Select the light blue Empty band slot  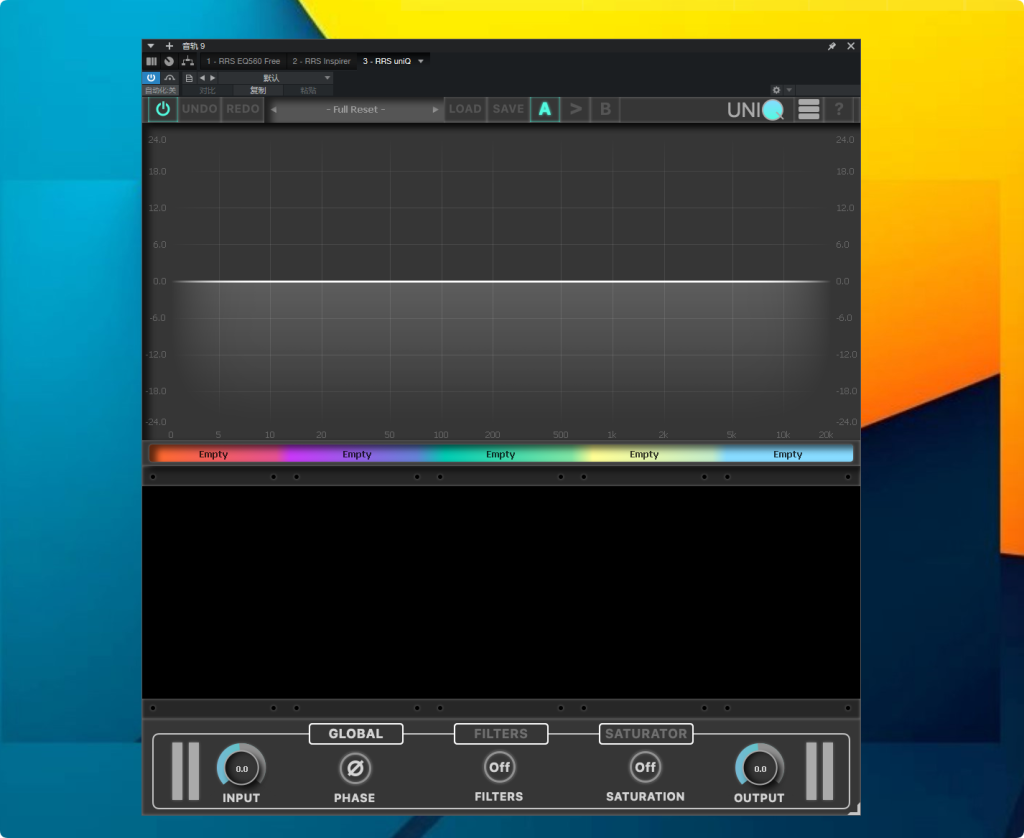pos(788,454)
